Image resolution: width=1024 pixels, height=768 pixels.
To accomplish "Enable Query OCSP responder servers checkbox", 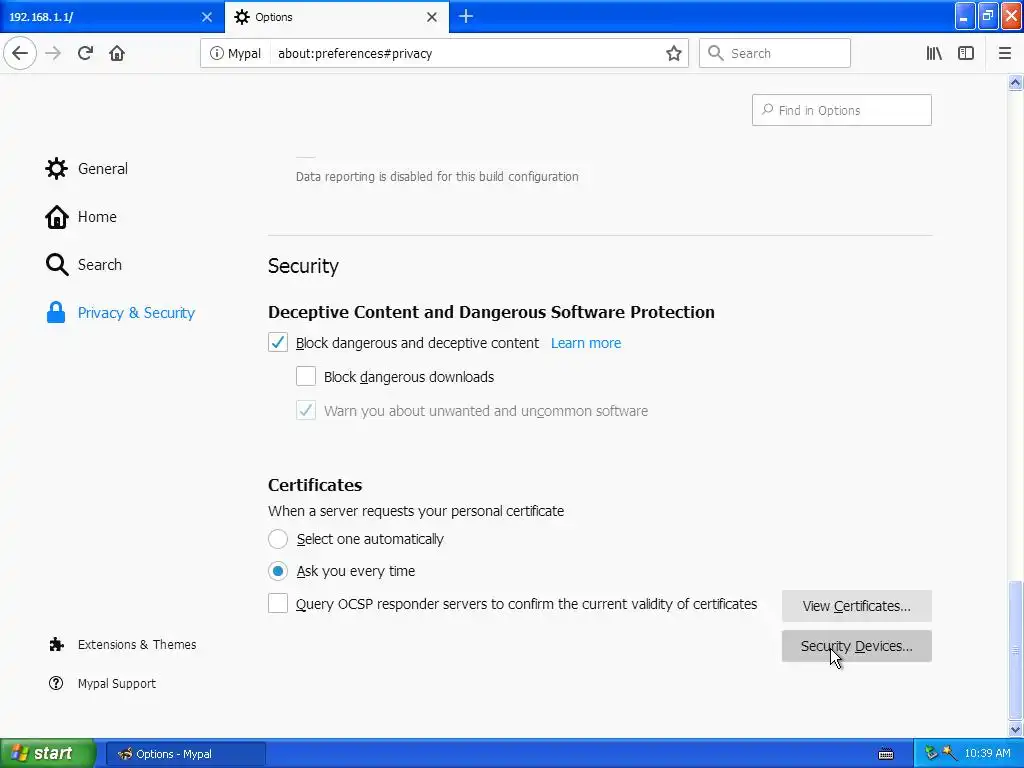I will (x=278, y=604).
